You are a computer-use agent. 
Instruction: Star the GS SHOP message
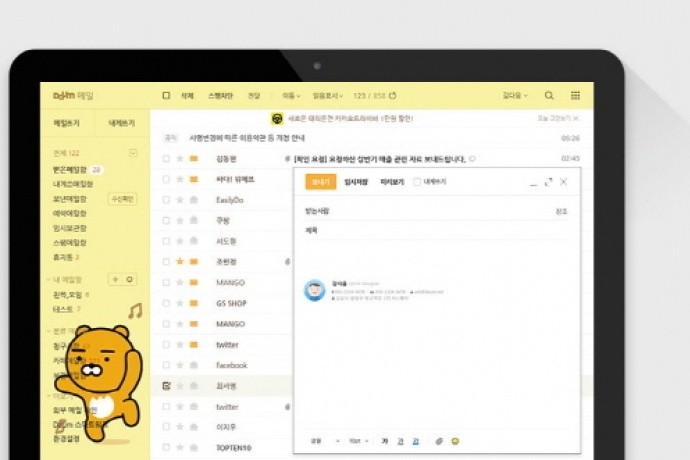(x=180, y=303)
